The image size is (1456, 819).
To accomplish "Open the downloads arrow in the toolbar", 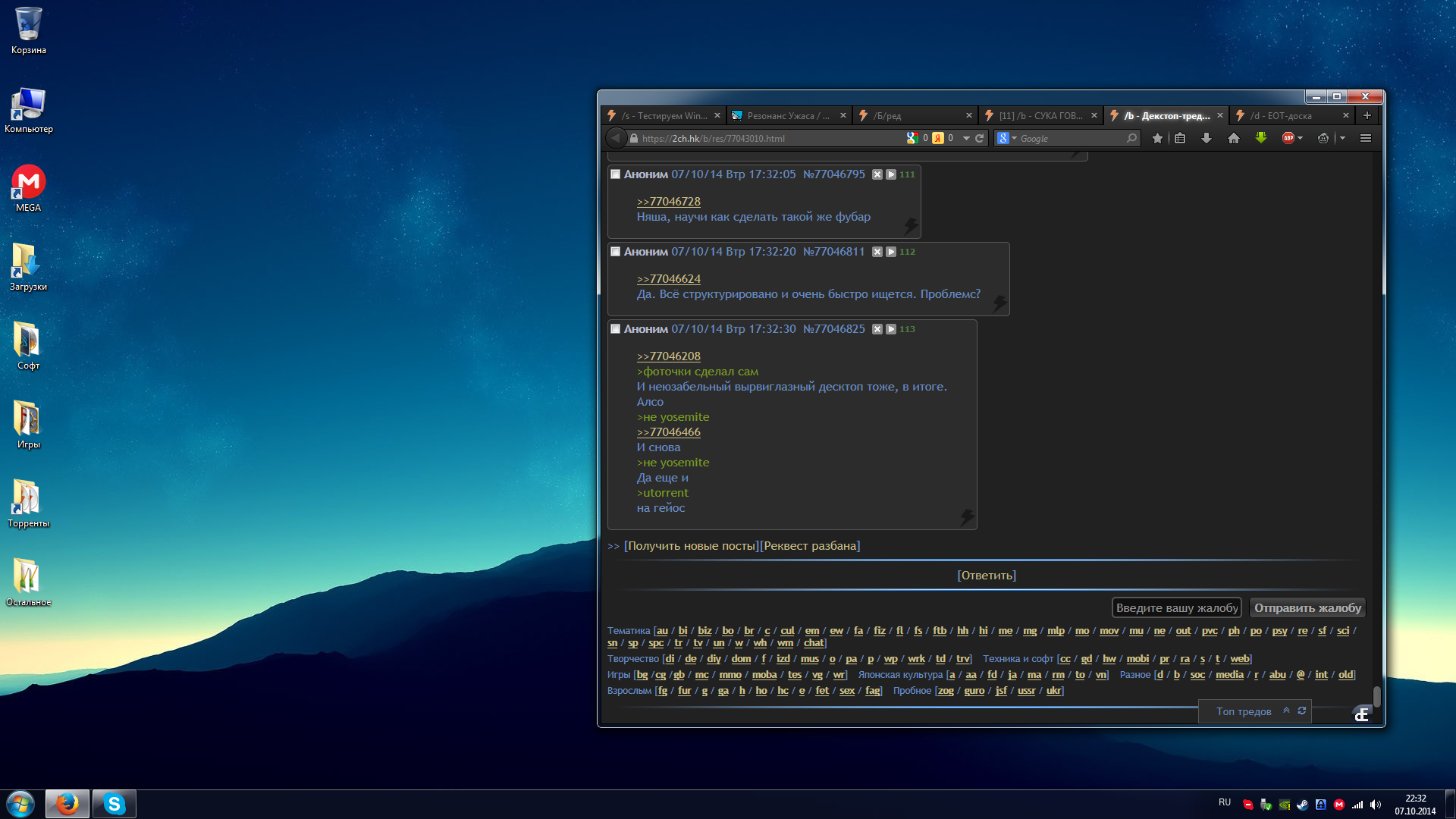I will [1207, 138].
